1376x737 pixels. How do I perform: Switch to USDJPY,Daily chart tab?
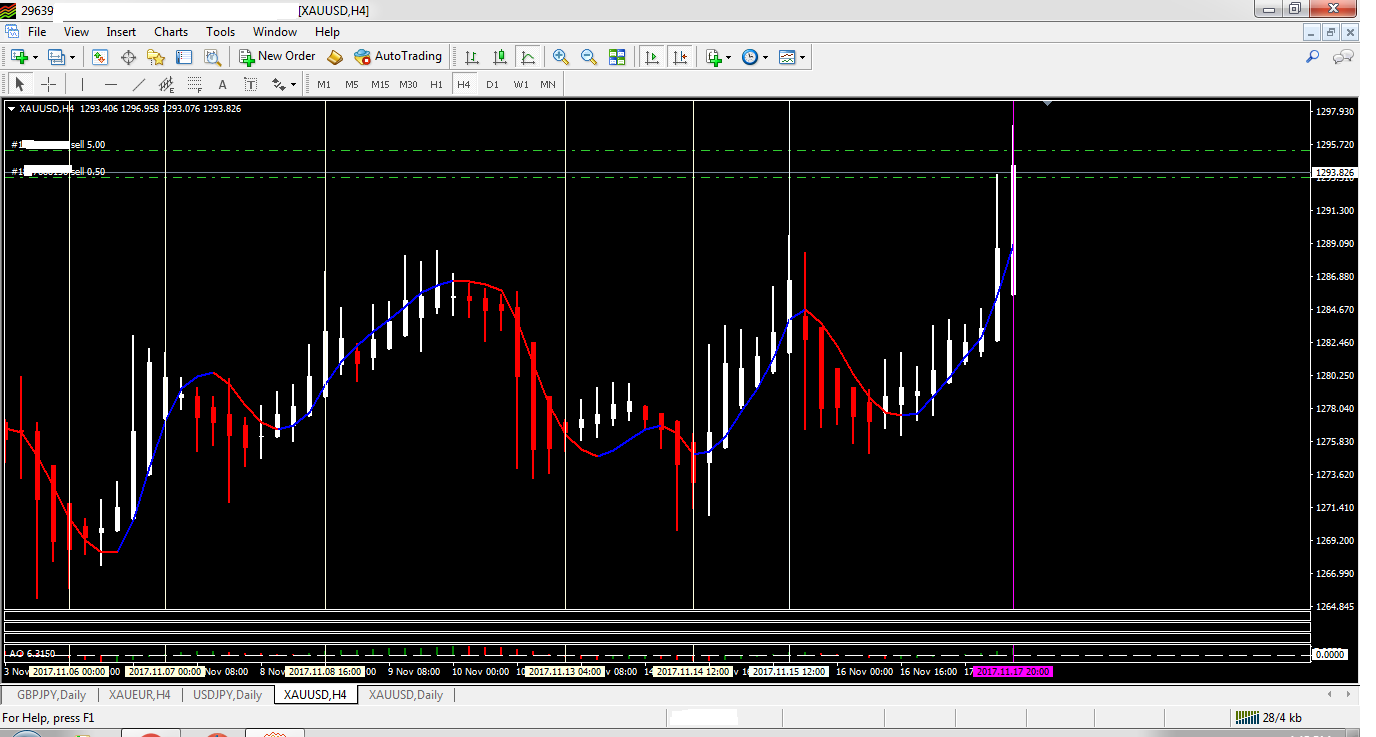tap(227, 695)
